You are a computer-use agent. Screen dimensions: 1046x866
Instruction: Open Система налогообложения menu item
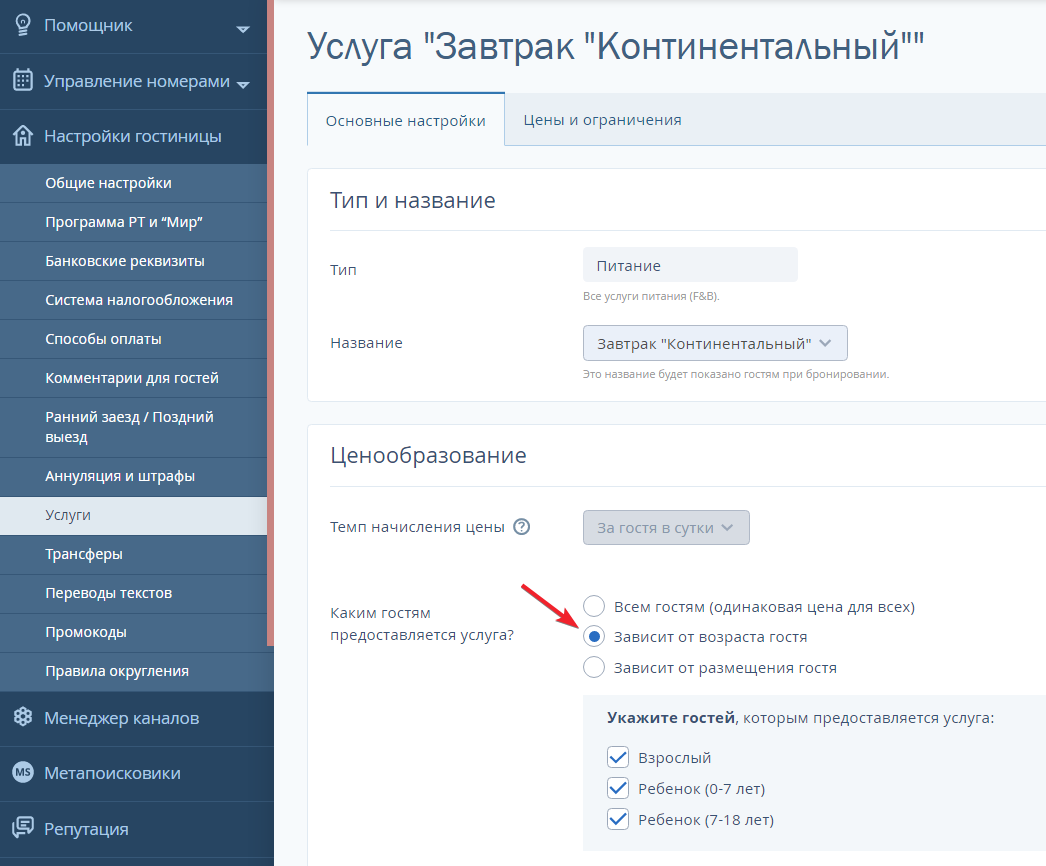click(133, 300)
